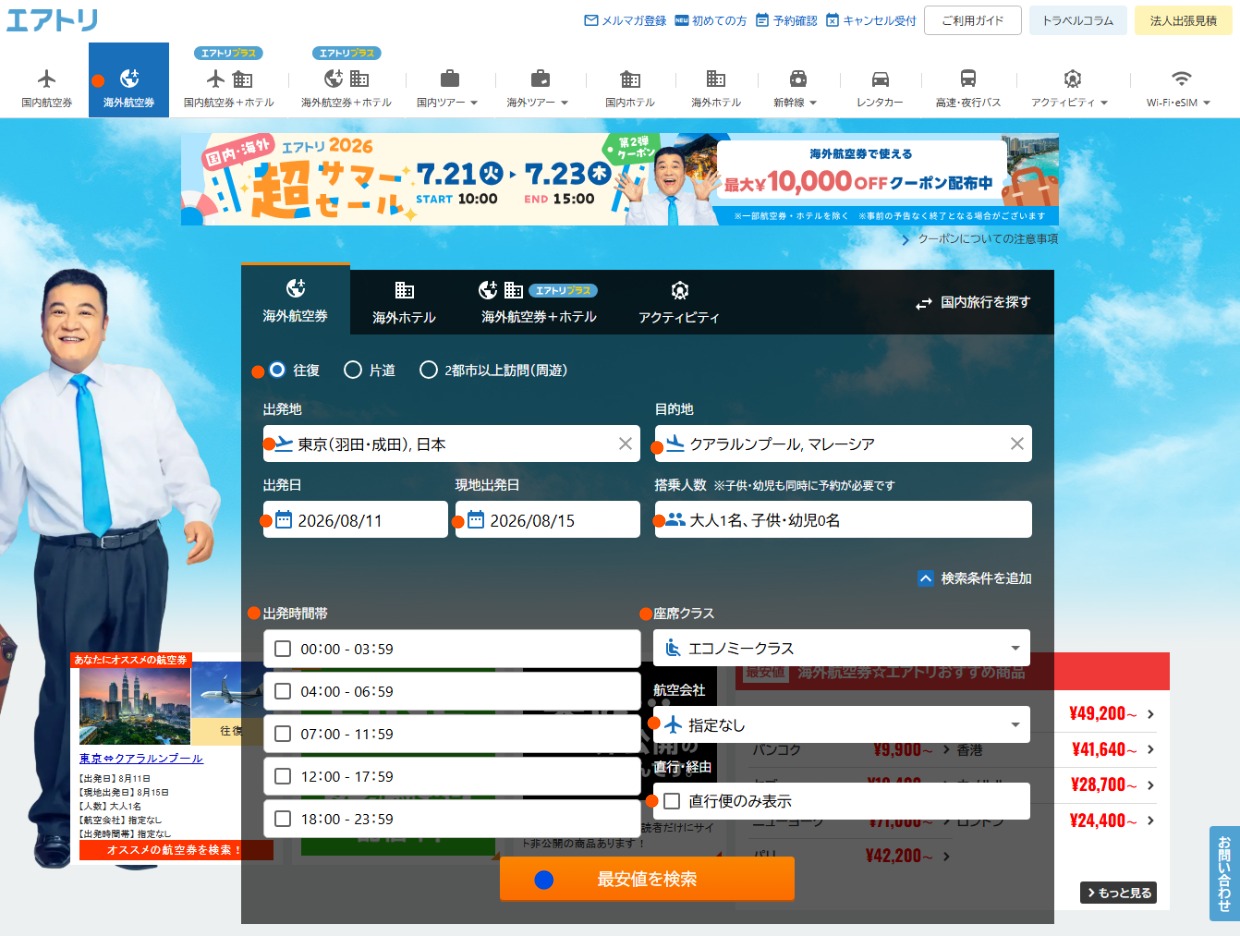The height and width of the screenshot is (936, 1240).
Task: Select the 高速・夜行バス bus icon
Action: click(968, 79)
